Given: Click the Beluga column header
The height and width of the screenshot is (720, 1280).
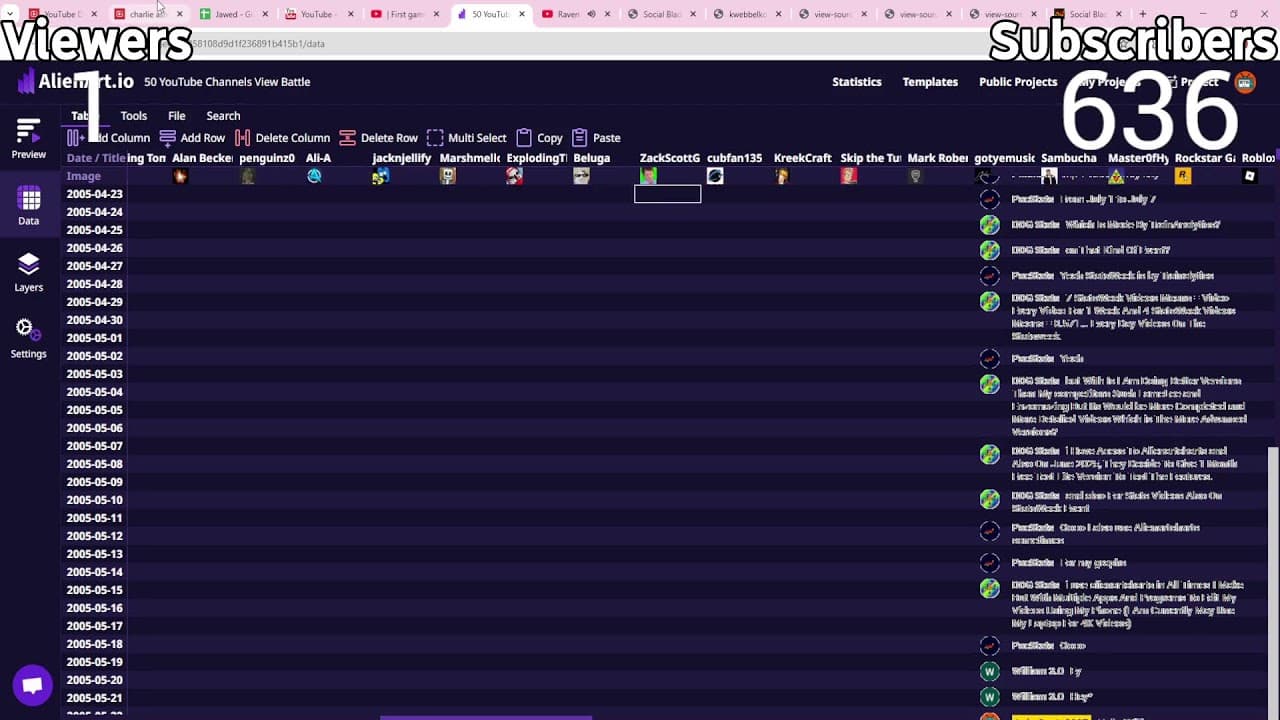Looking at the screenshot, I should [592, 158].
